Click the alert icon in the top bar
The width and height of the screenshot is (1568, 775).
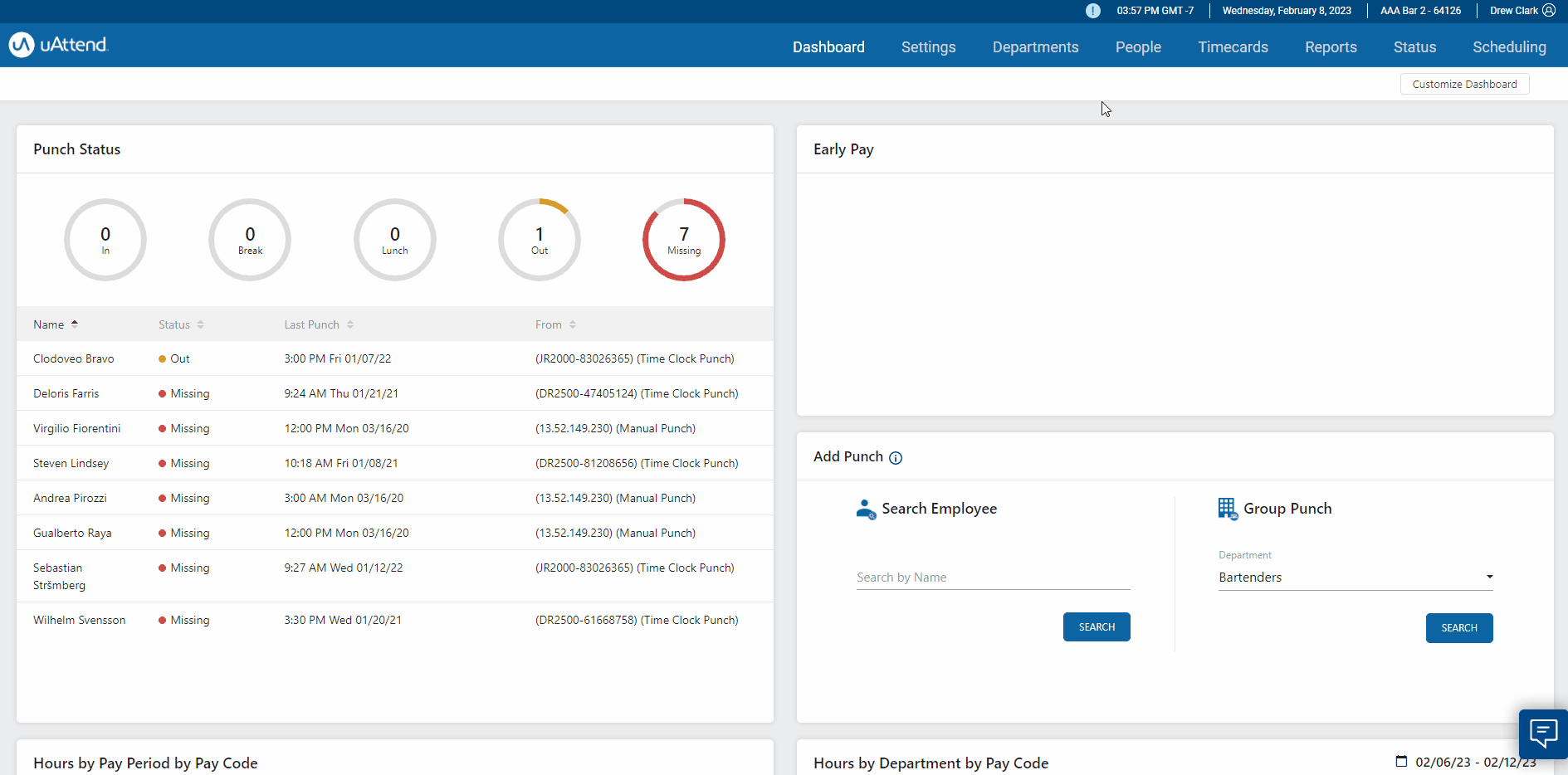pyautogui.click(x=1092, y=11)
